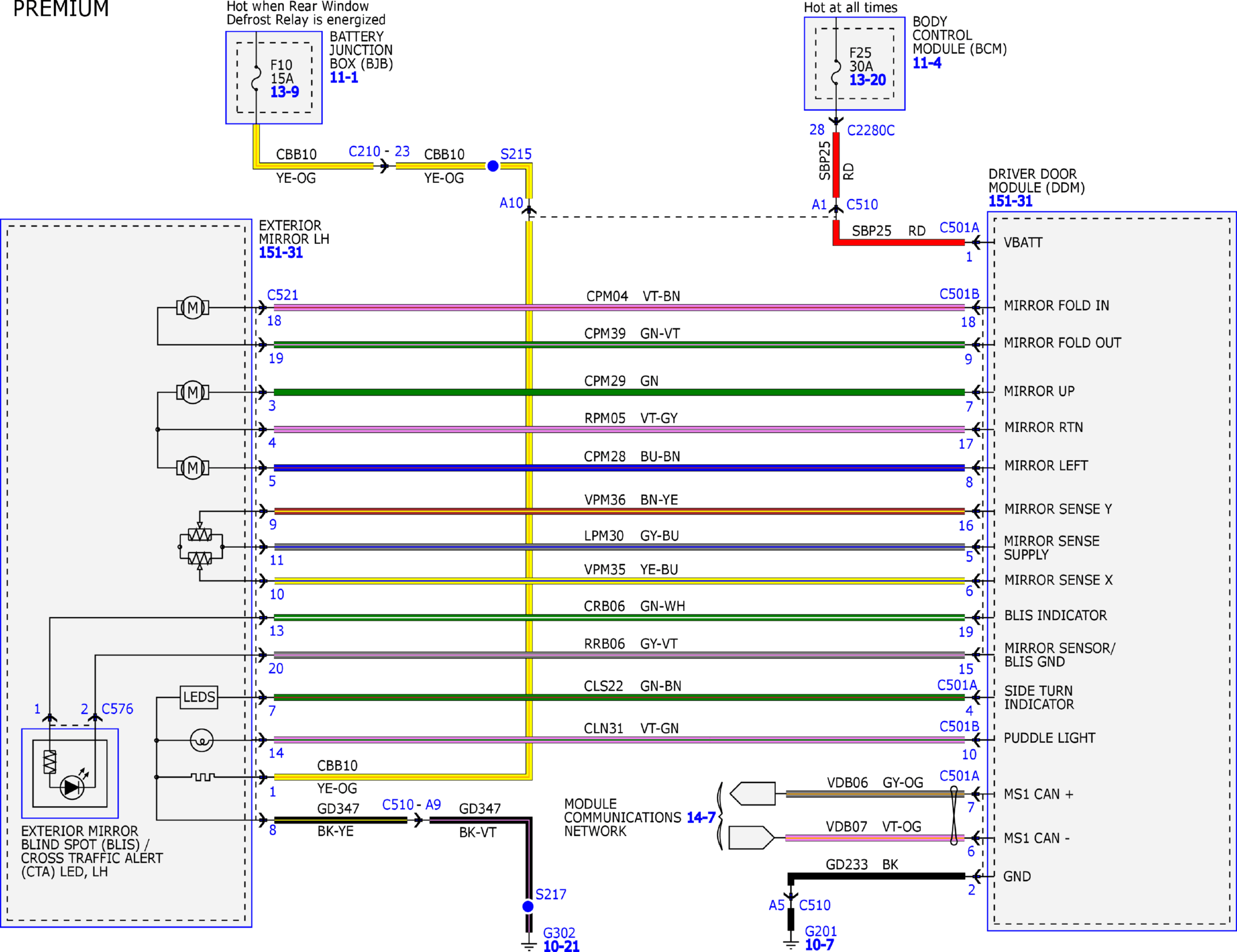Click the resistor symbol inside BLIS LED box
This screenshot has width=1237, height=952.
50,762
